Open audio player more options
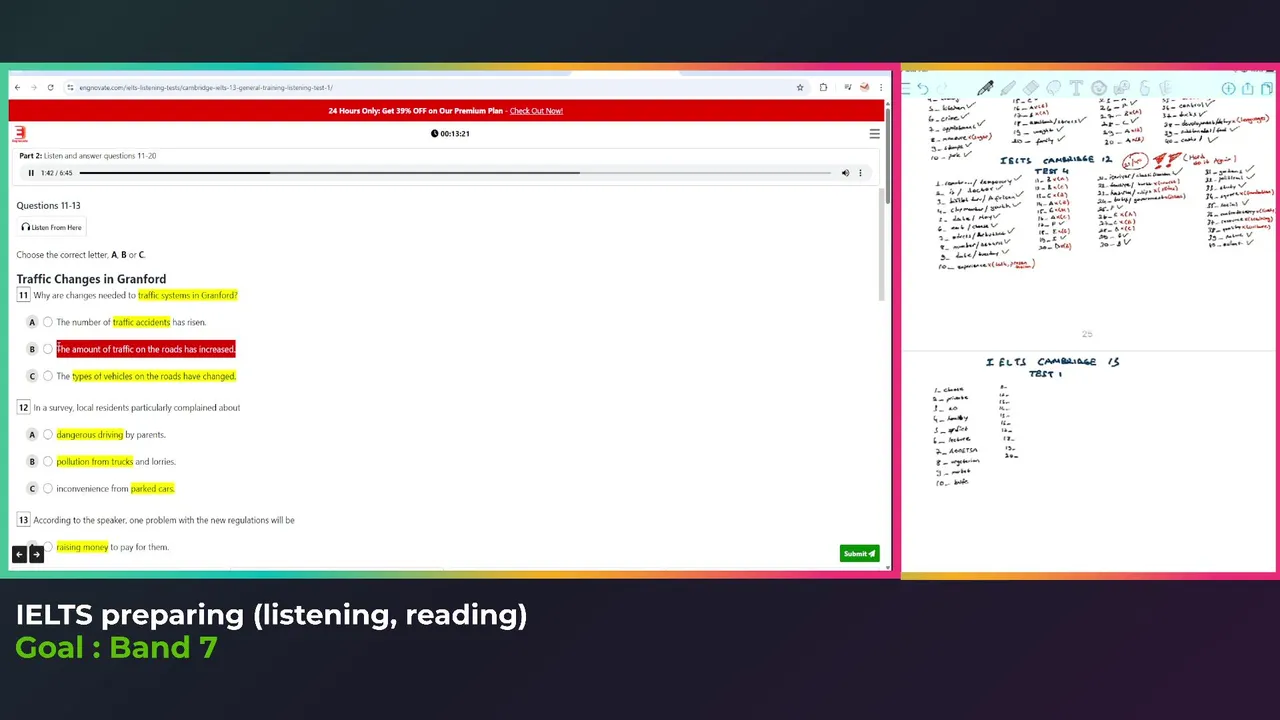The image size is (1280, 720). pyautogui.click(x=860, y=173)
